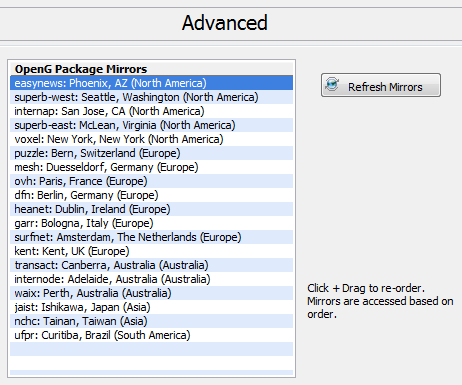
Task: Select waix Perth, Australia mirror
Action: (151, 293)
